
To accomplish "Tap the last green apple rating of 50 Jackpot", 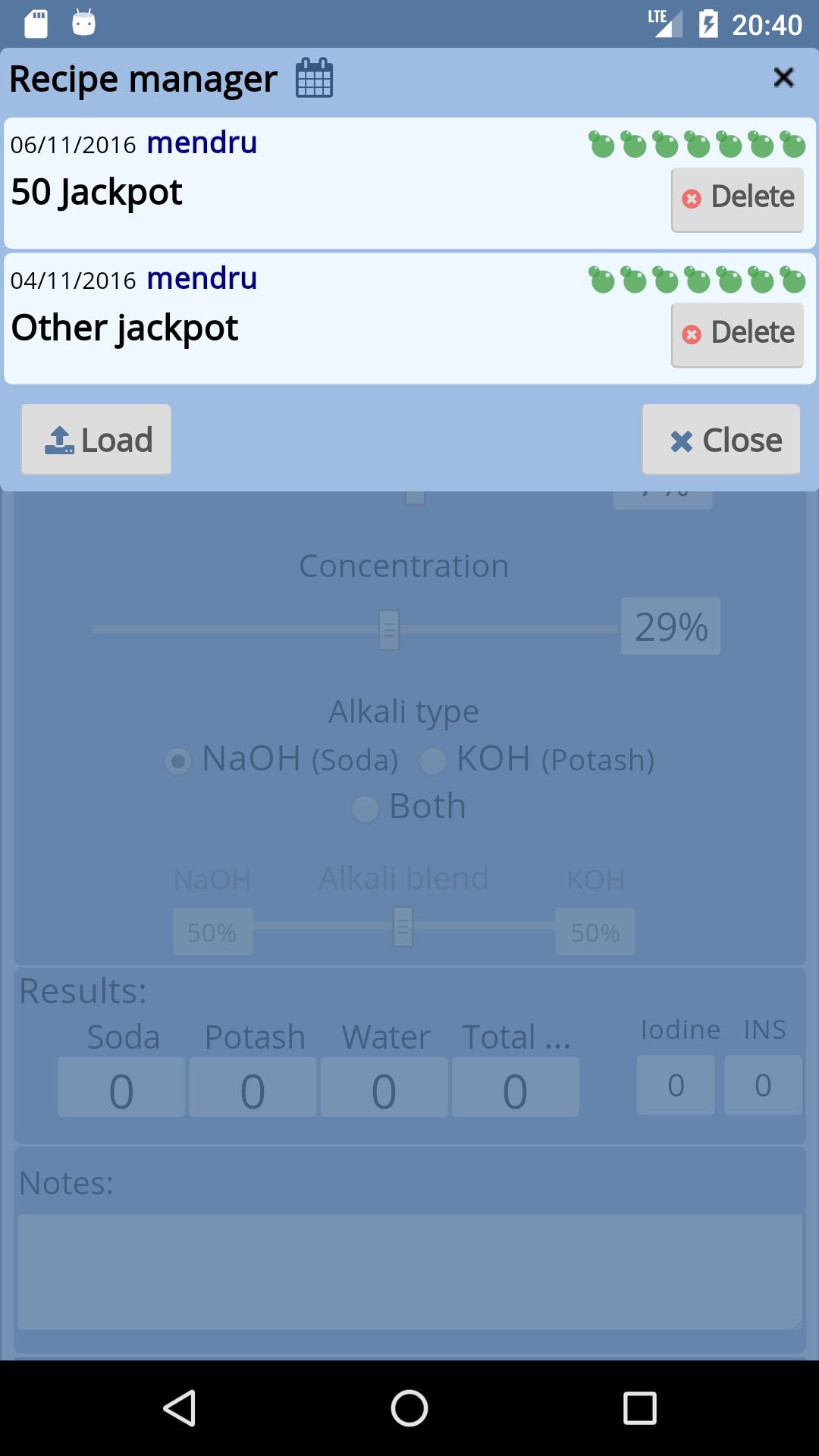I will 793,144.
